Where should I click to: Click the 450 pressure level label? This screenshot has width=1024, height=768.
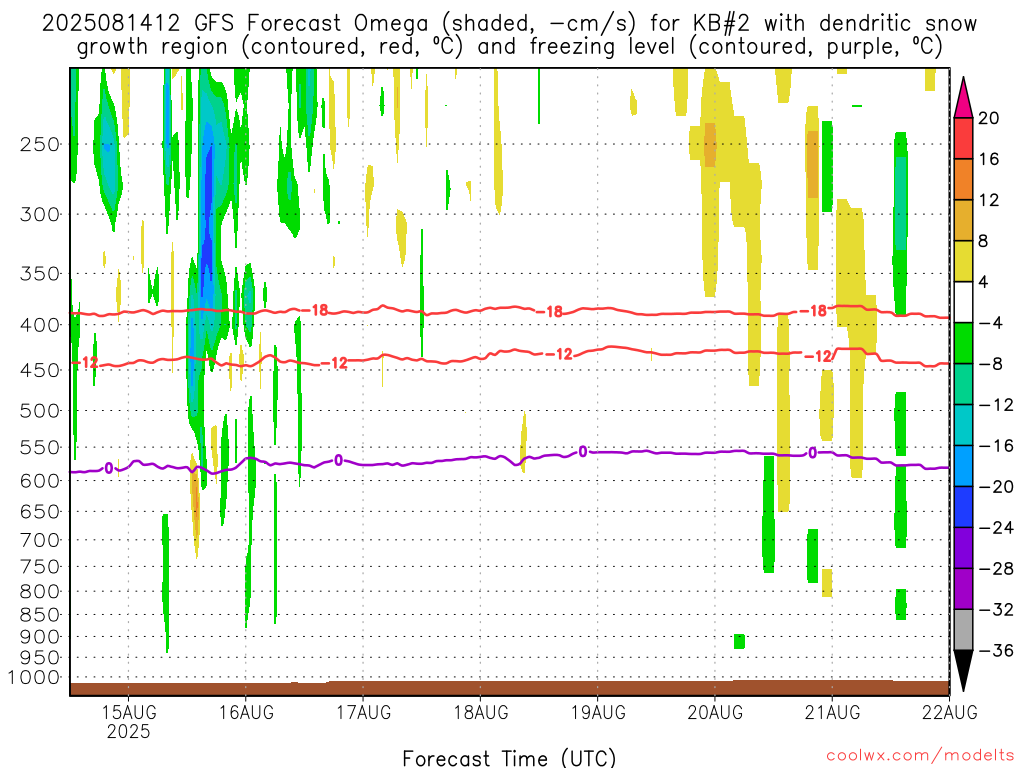(x=40, y=370)
